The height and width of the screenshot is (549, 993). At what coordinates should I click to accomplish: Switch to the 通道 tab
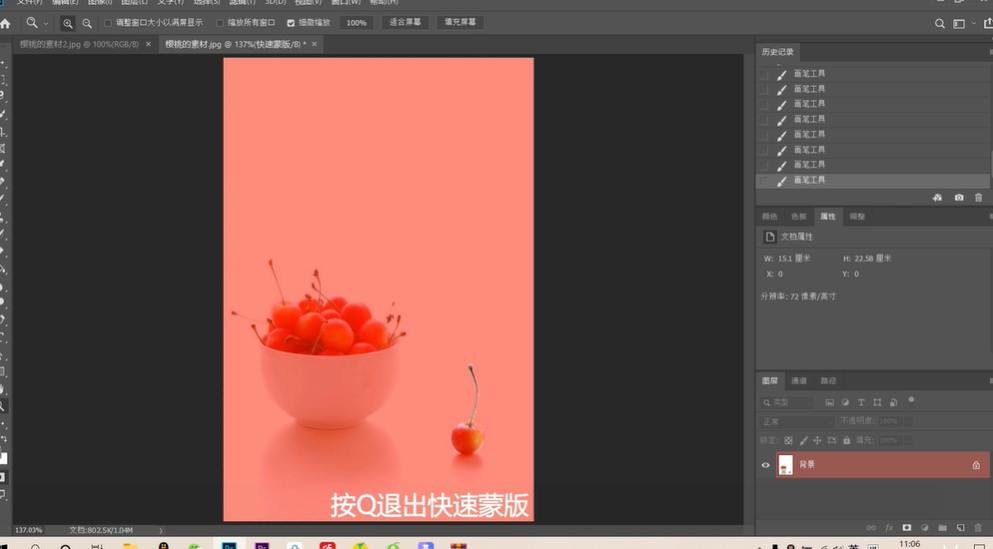pyautogui.click(x=799, y=381)
